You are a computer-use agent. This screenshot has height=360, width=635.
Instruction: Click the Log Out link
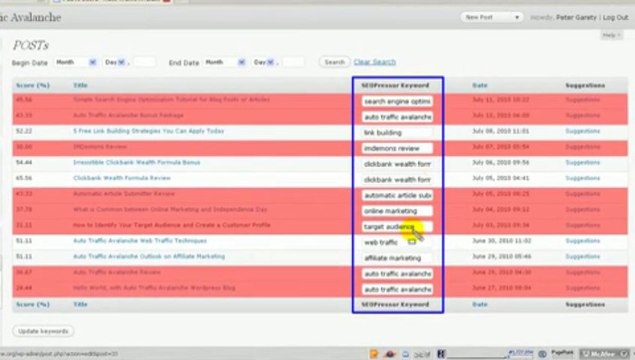[616, 17]
